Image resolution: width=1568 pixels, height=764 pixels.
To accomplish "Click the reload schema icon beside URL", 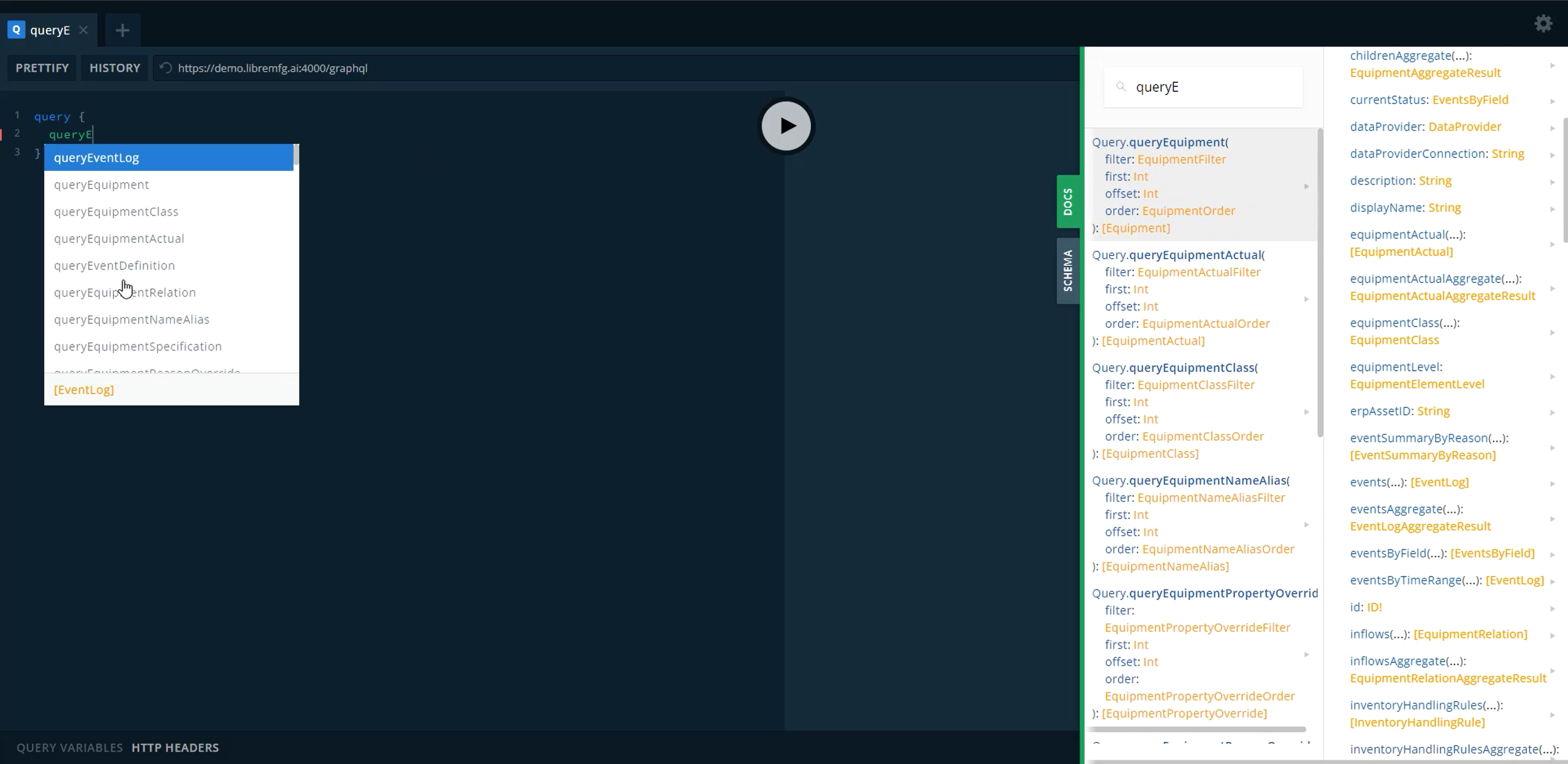I will pos(166,68).
